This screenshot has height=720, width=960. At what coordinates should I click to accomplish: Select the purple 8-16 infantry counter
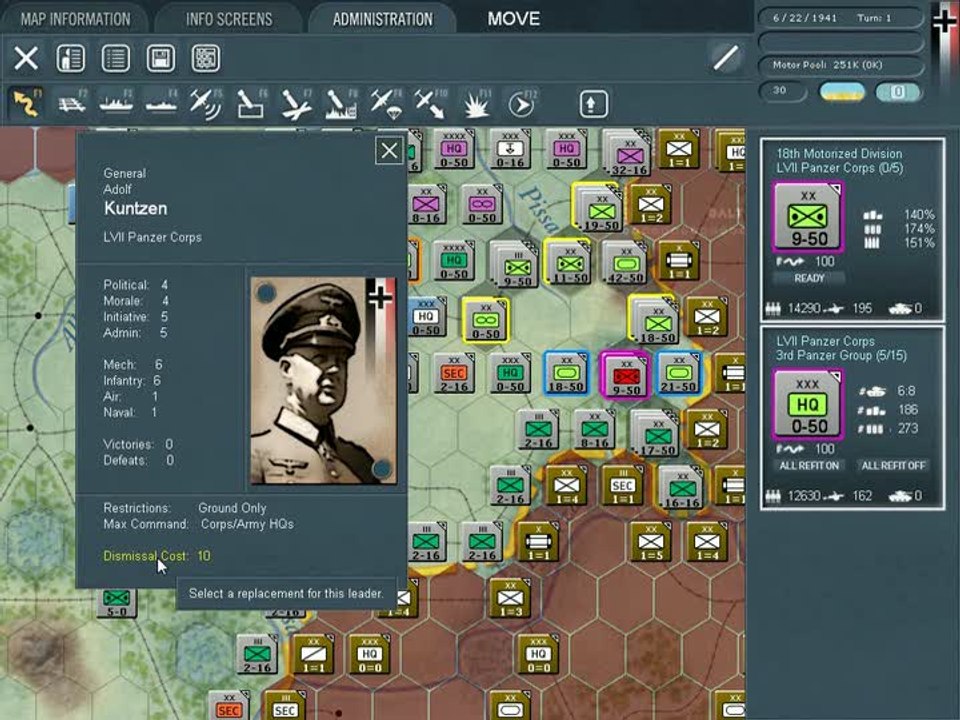pyautogui.click(x=426, y=205)
